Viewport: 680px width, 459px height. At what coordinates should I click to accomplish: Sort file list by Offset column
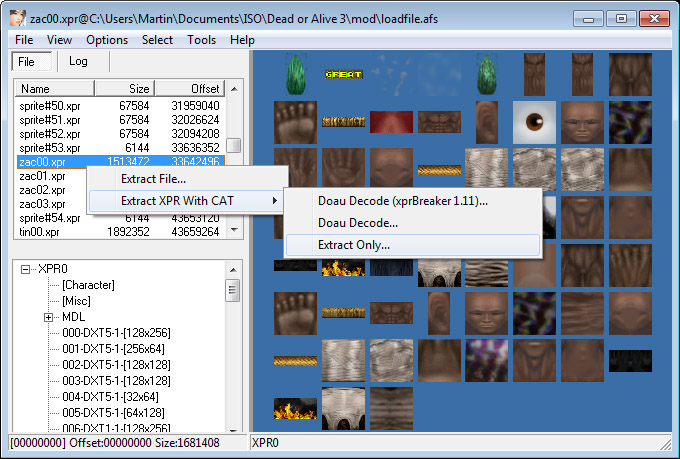(190, 89)
